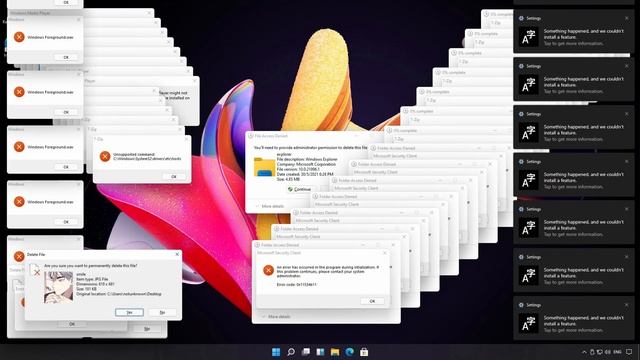Switch input language via ENG indicator

[618, 352]
